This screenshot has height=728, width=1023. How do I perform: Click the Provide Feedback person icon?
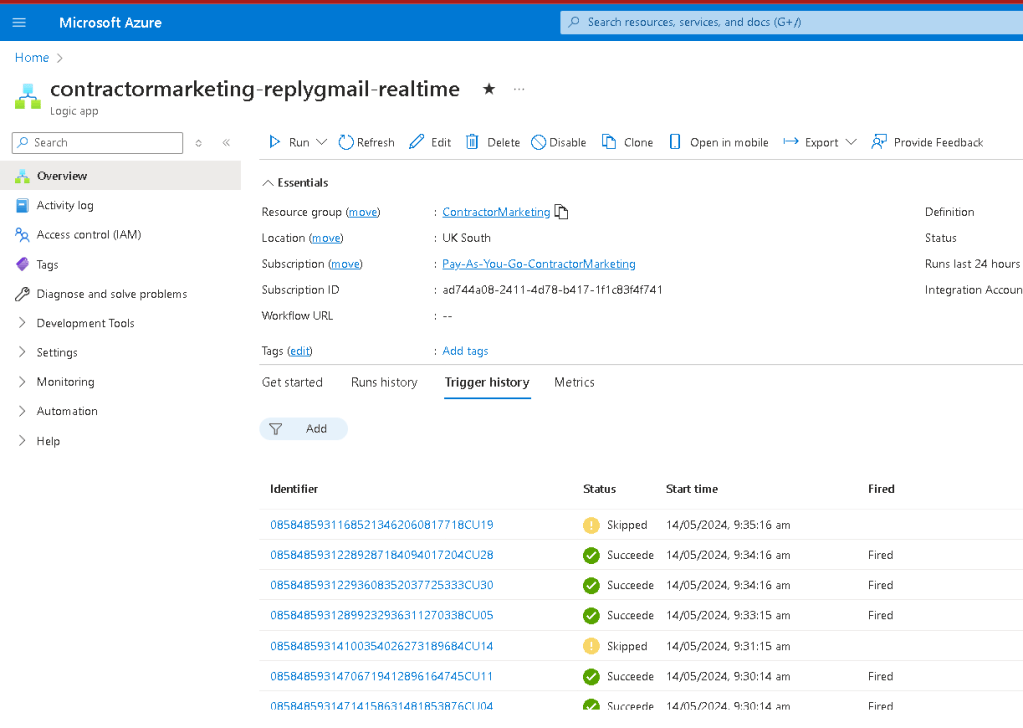click(x=879, y=142)
